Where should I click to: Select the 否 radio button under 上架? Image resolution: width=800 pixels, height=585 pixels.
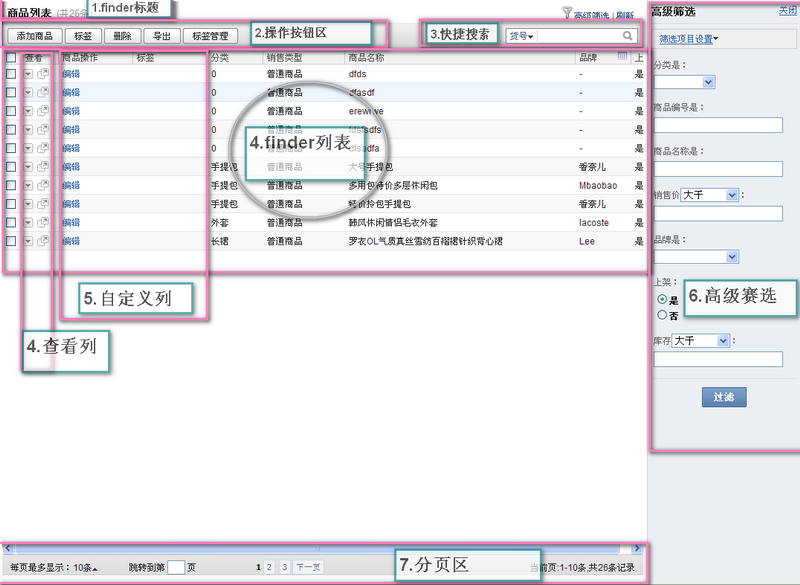click(x=662, y=315)
